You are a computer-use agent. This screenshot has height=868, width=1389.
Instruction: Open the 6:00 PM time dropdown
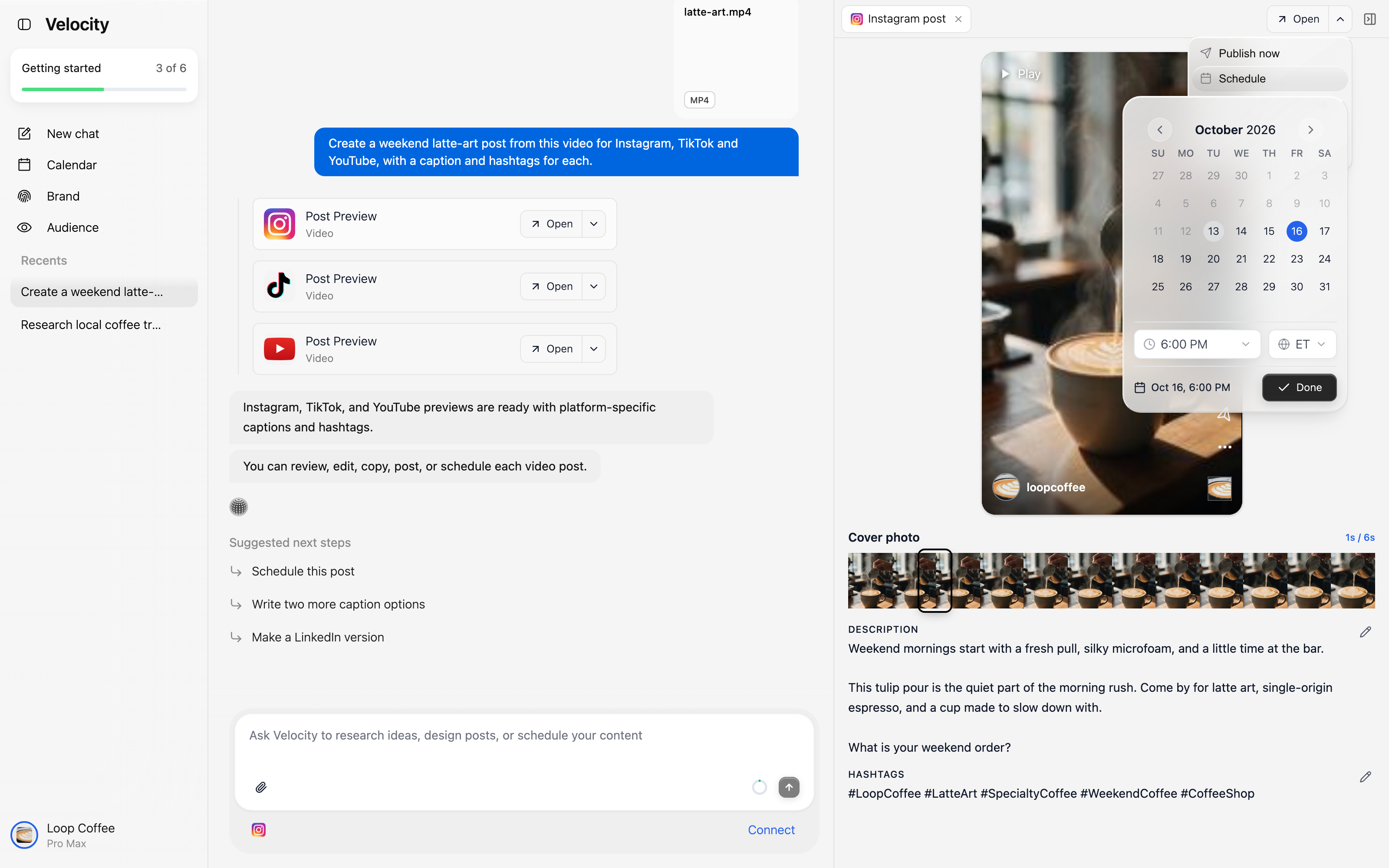1197,344
